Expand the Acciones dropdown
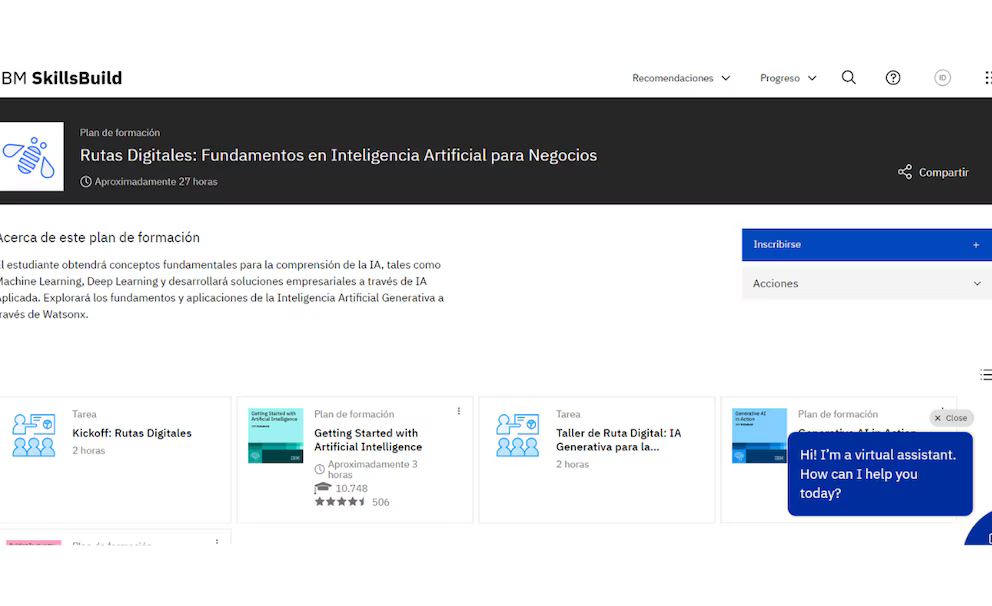The width and height of the screenshot is (992, 606). point(866,283)
